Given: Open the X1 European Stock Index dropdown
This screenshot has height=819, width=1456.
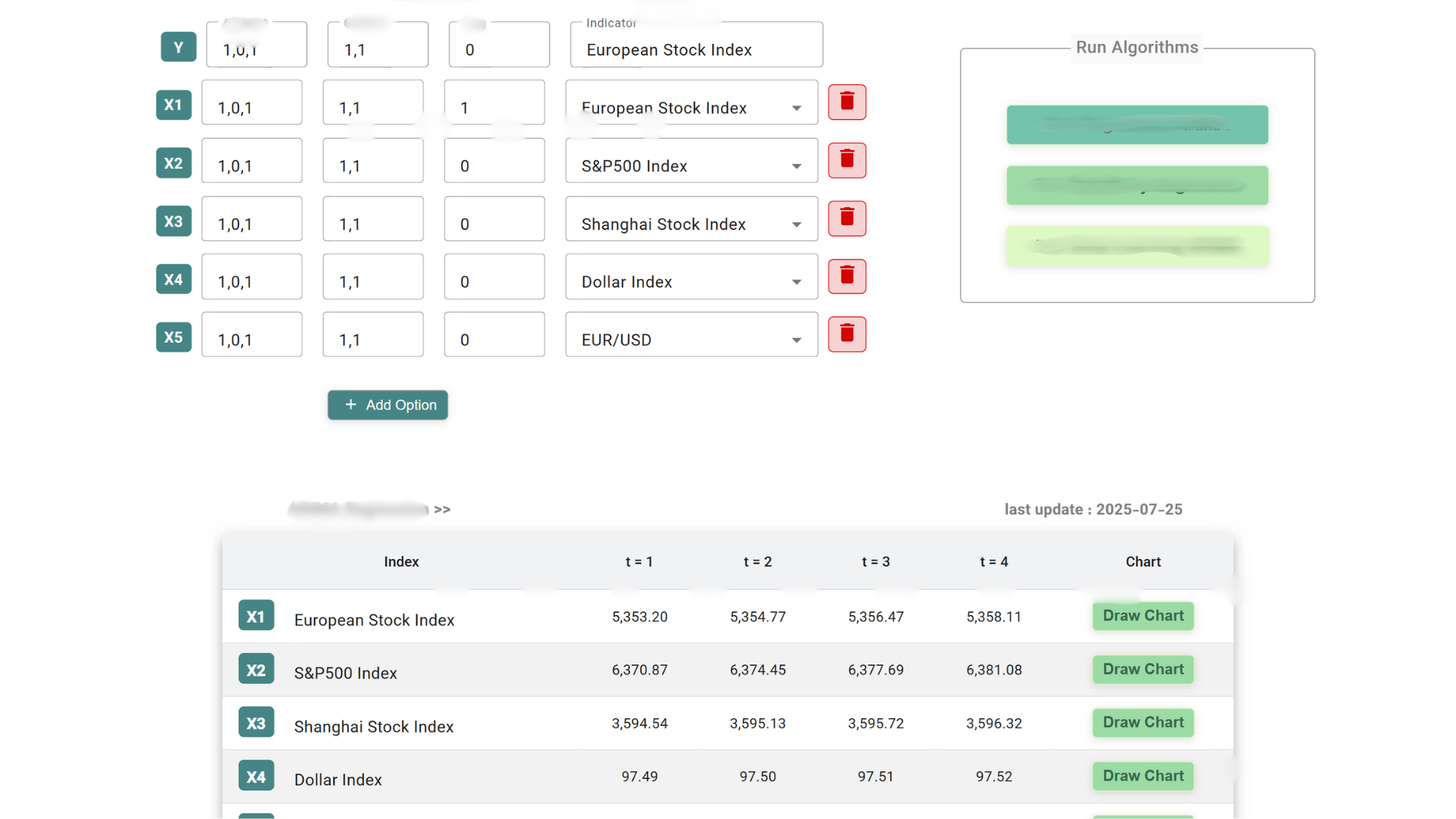Looking at the screenshot, I should pos(692,102).
